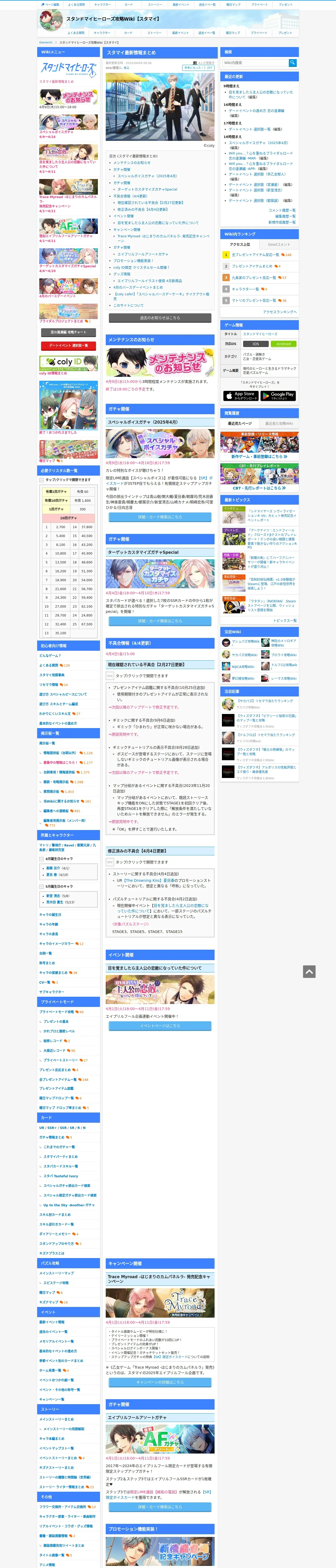336x1568 pixels.
Task: Open the Trace Myroad sidebar banner
Action: (68, 186)
